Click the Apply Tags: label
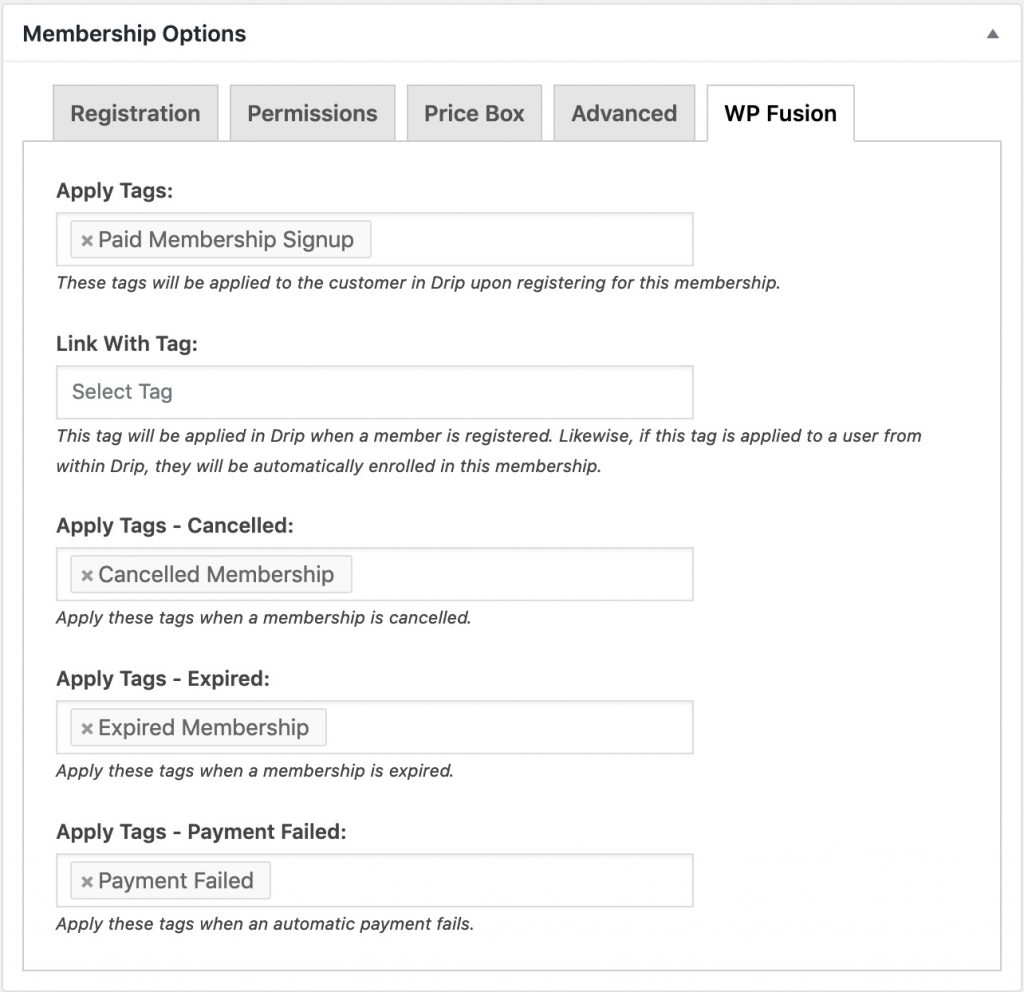Viewport: 1024px width, 992px height. tap(114, 191)
